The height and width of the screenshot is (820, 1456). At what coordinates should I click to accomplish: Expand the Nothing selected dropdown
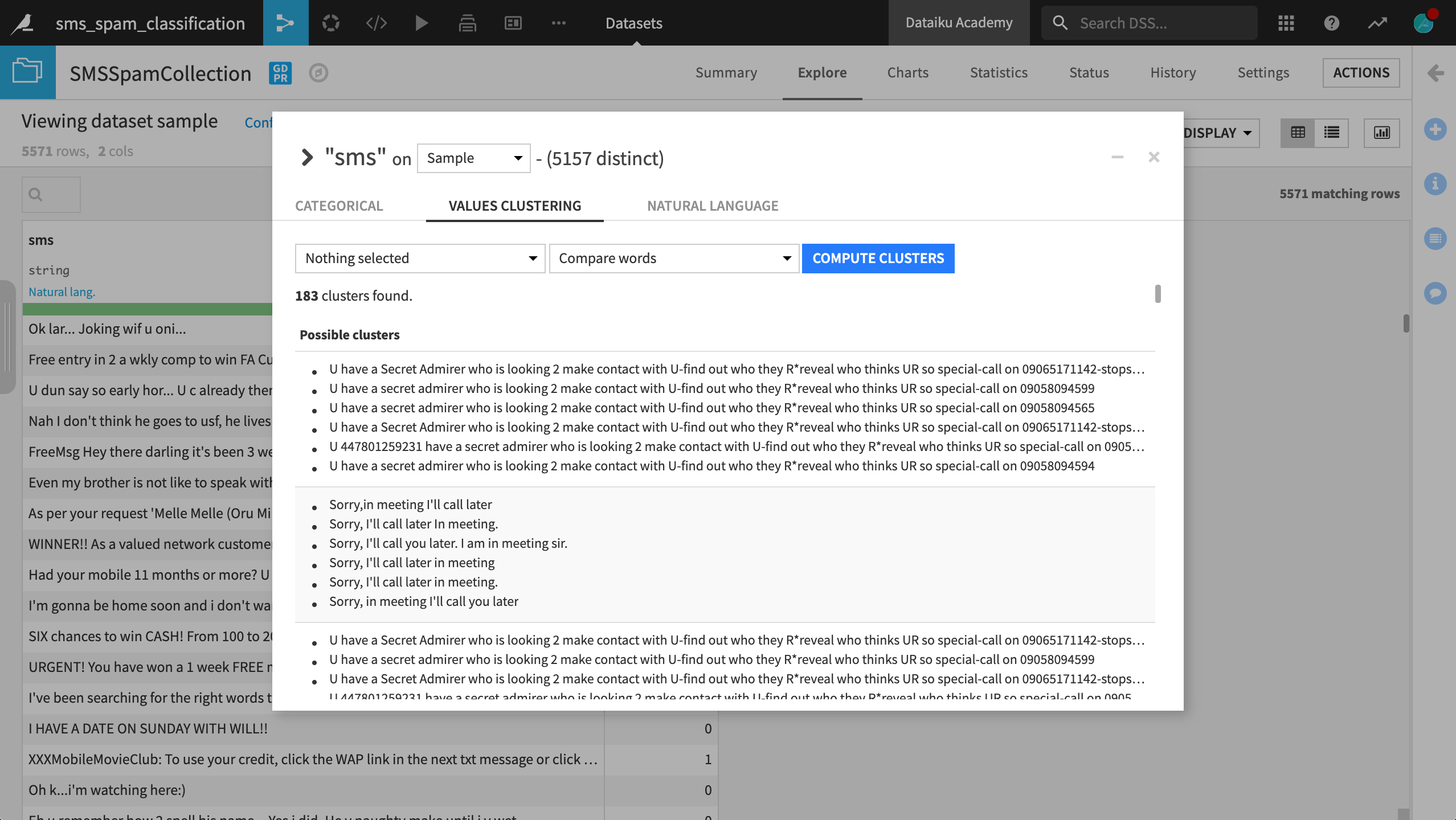point(420,258)
